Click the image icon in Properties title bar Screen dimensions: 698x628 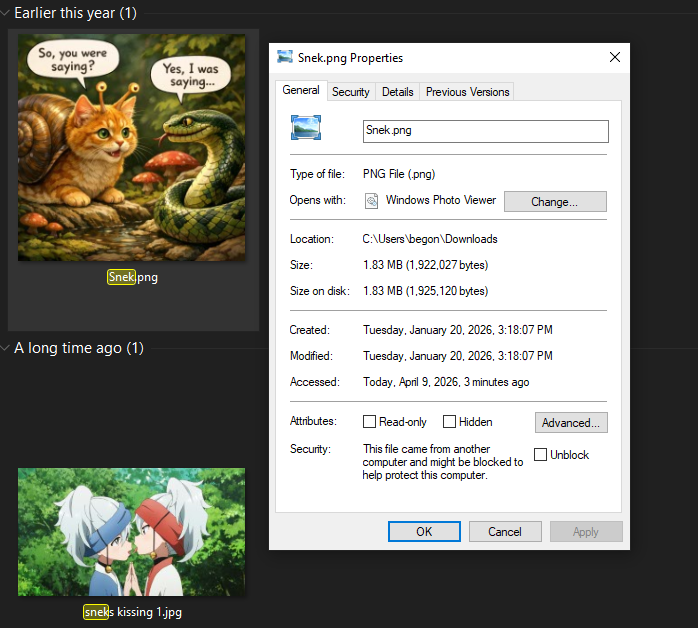[x=285, y=57]
